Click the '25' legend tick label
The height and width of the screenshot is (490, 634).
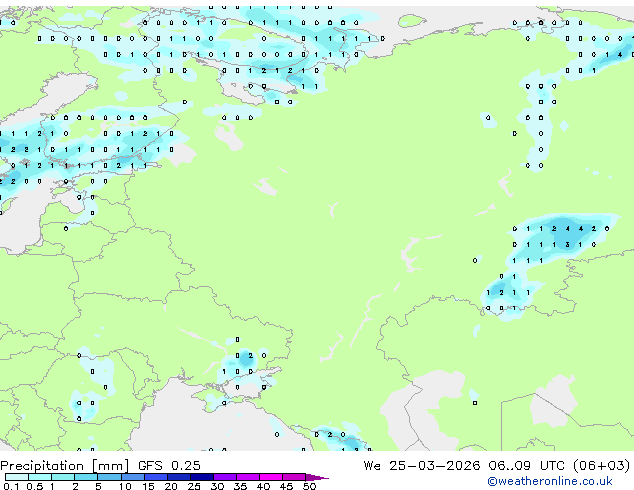coord(194,486)
